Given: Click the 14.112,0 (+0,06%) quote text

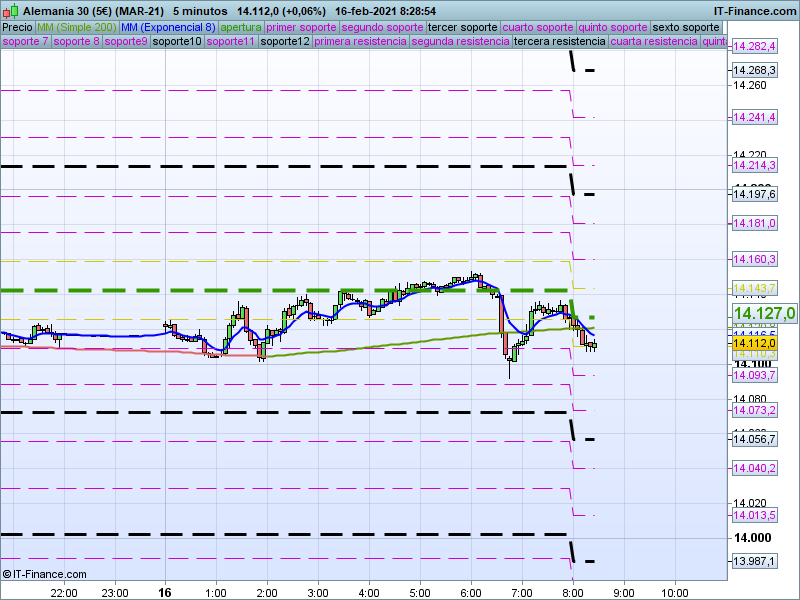Looking at the screenshot, I should tap(281, 11).
